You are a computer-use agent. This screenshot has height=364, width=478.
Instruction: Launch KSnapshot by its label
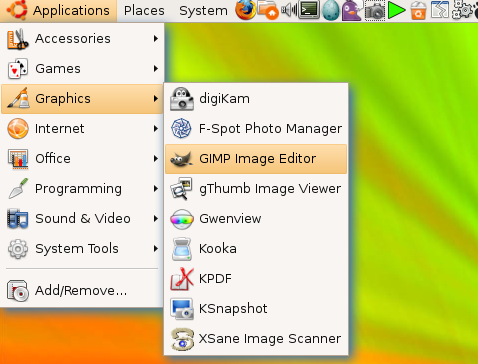[x=233, y=309]
